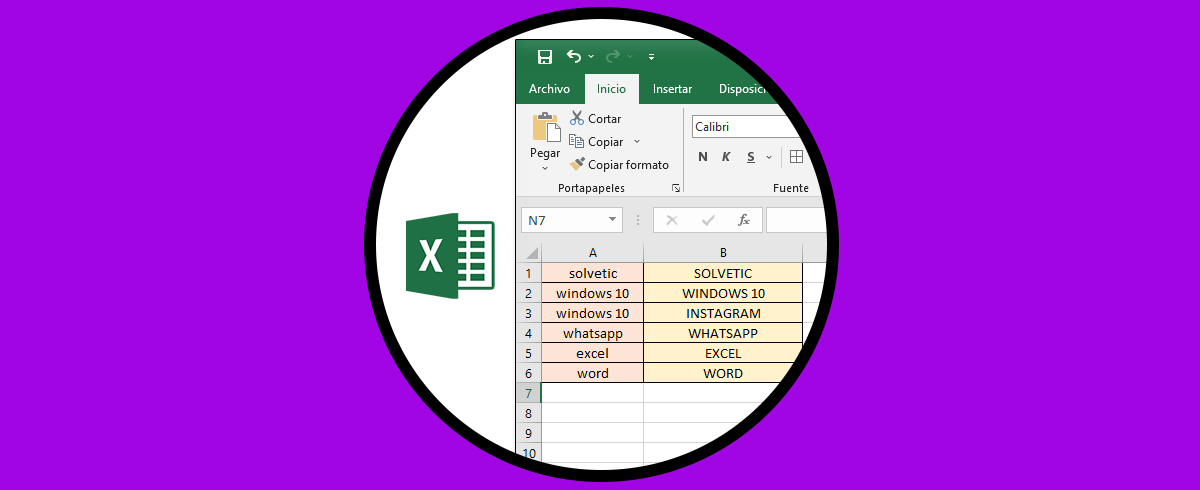This screenshot has width=1200, height=490.
Task: Click the uppercase EXCEL cell
Action: pos(723,353)
